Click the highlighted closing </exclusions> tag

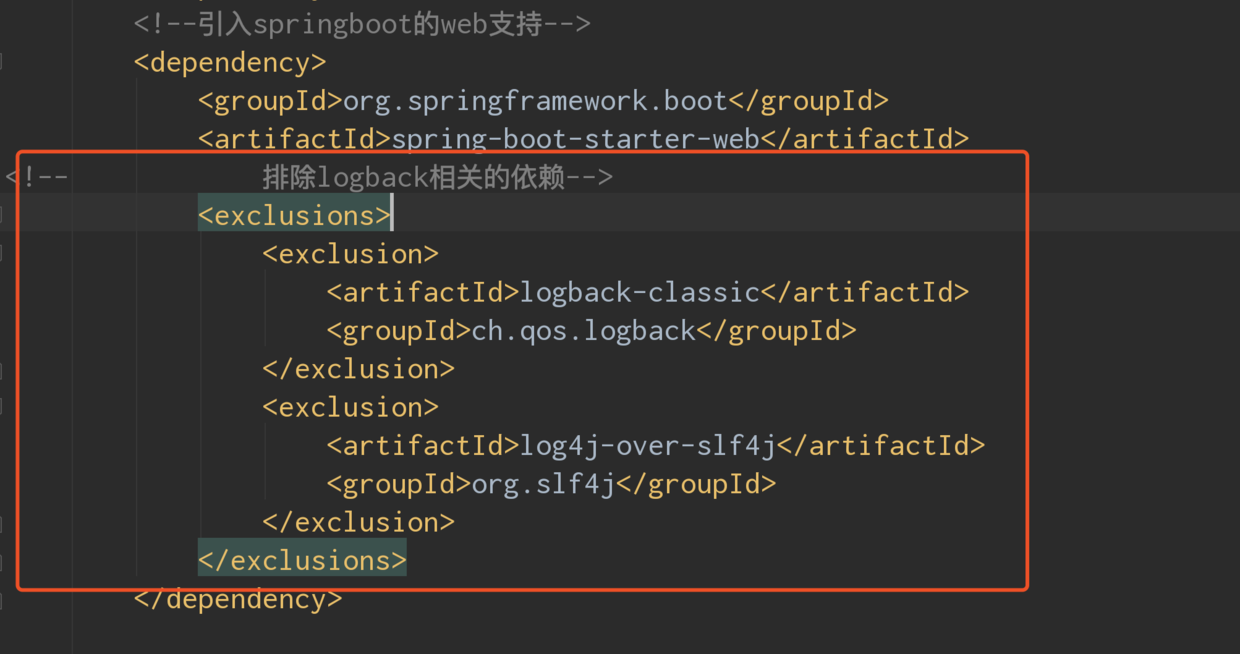click(x=302, y=560)
